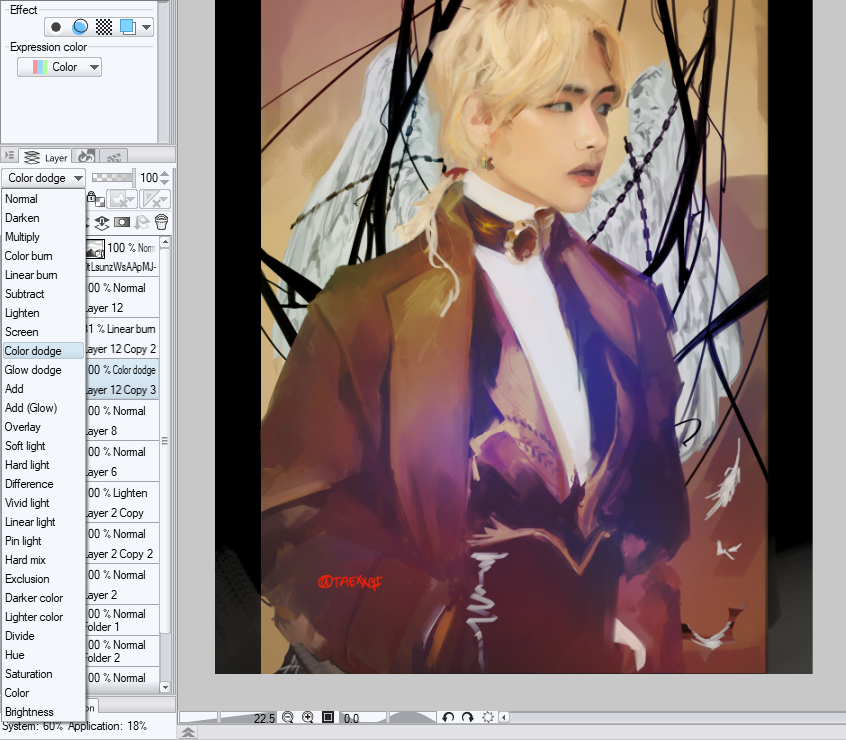
Task: Open the Expression color dropdown
Action: tap(59, 67)
